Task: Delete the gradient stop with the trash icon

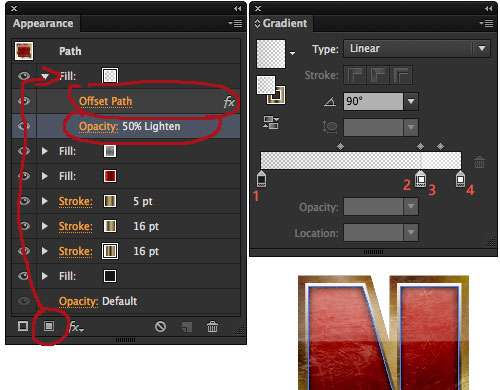Action: tap(479, 162)
